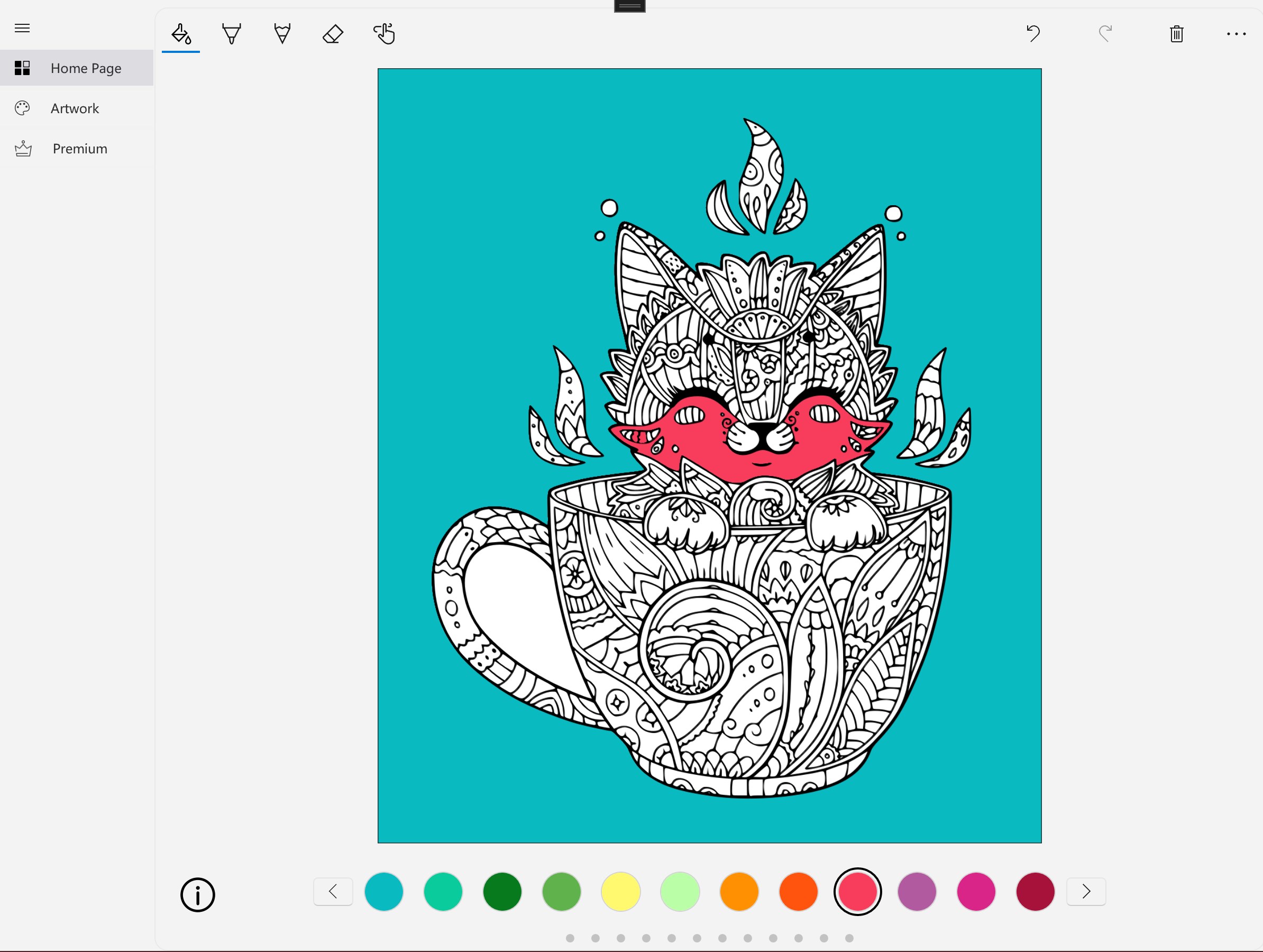Click the trash can delete icon

click(x=1176, y=34)
